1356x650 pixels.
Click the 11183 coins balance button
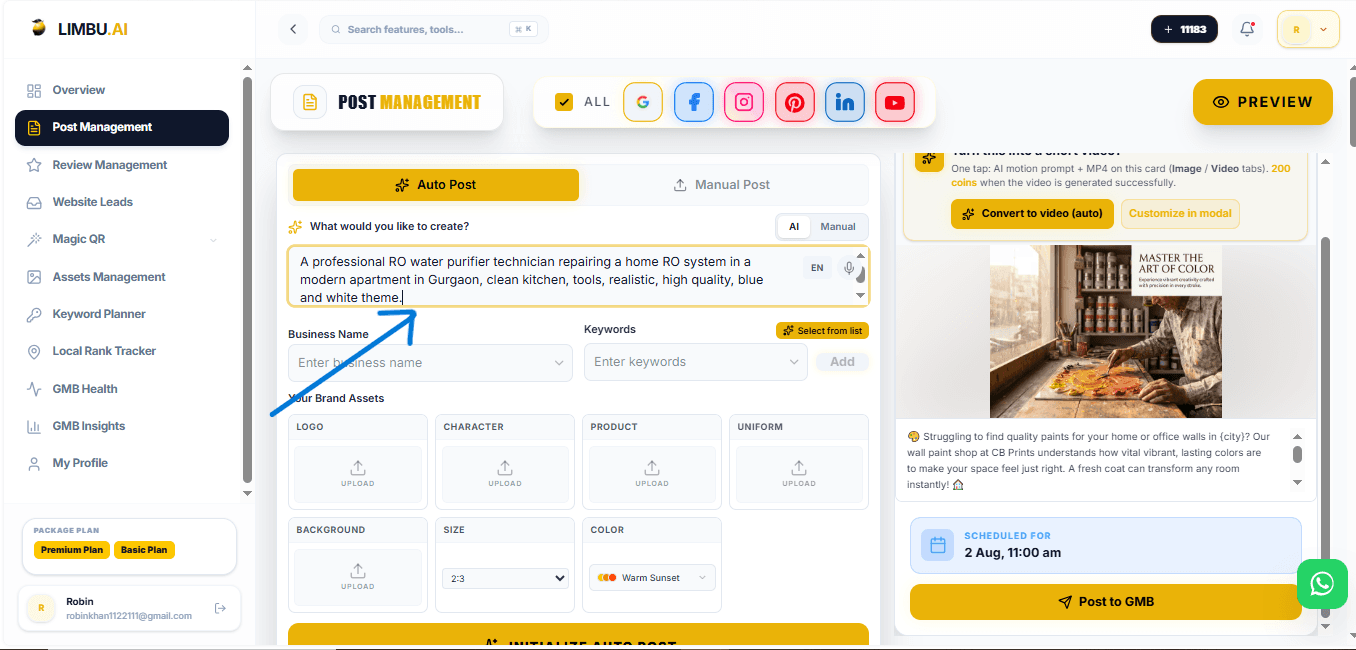point(1184,29)
